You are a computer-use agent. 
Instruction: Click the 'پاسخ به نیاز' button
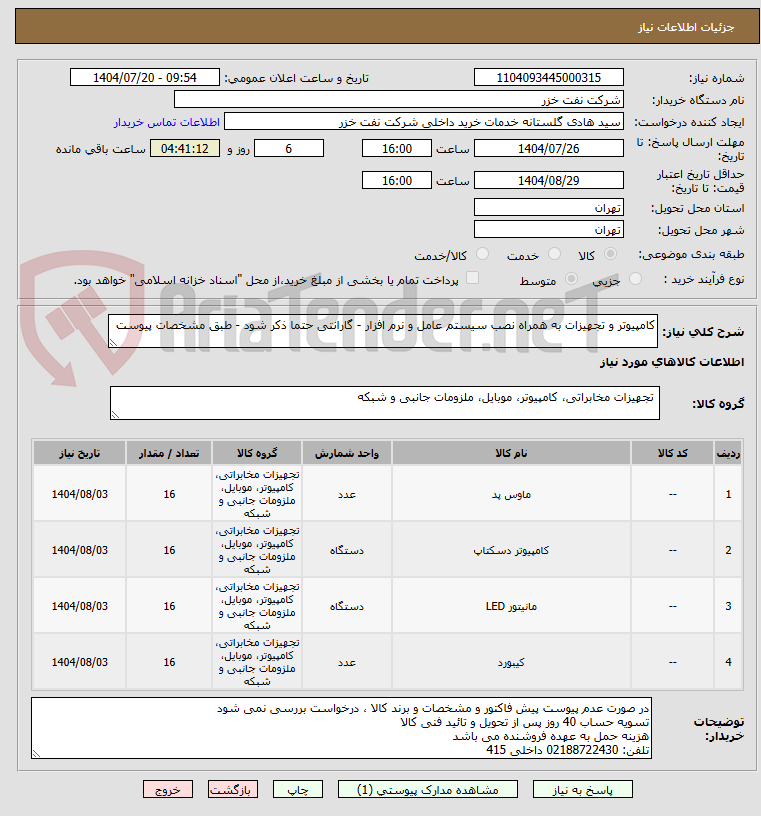click(x=582, y=789)
